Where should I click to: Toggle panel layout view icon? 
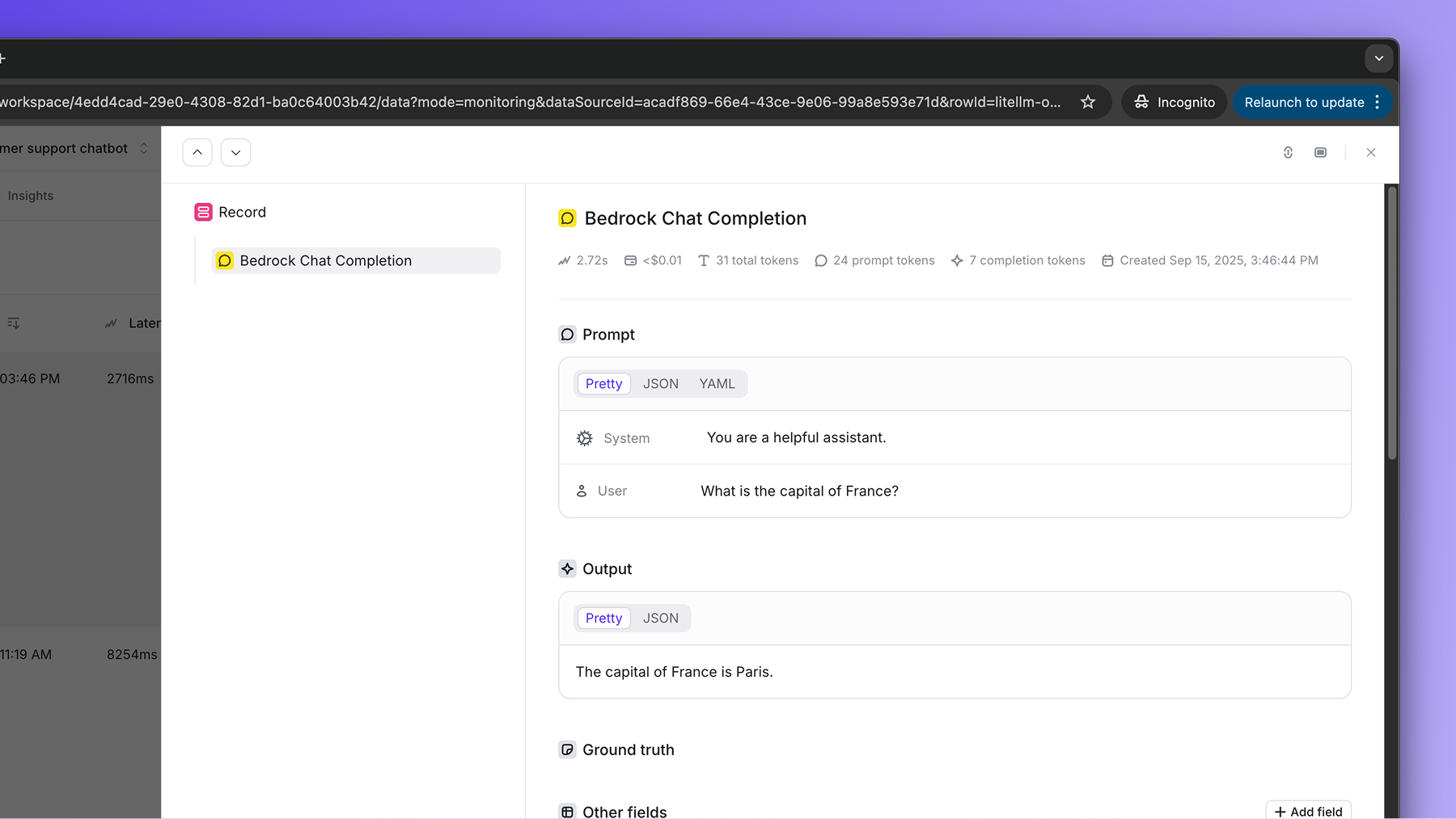point(1321,152)
